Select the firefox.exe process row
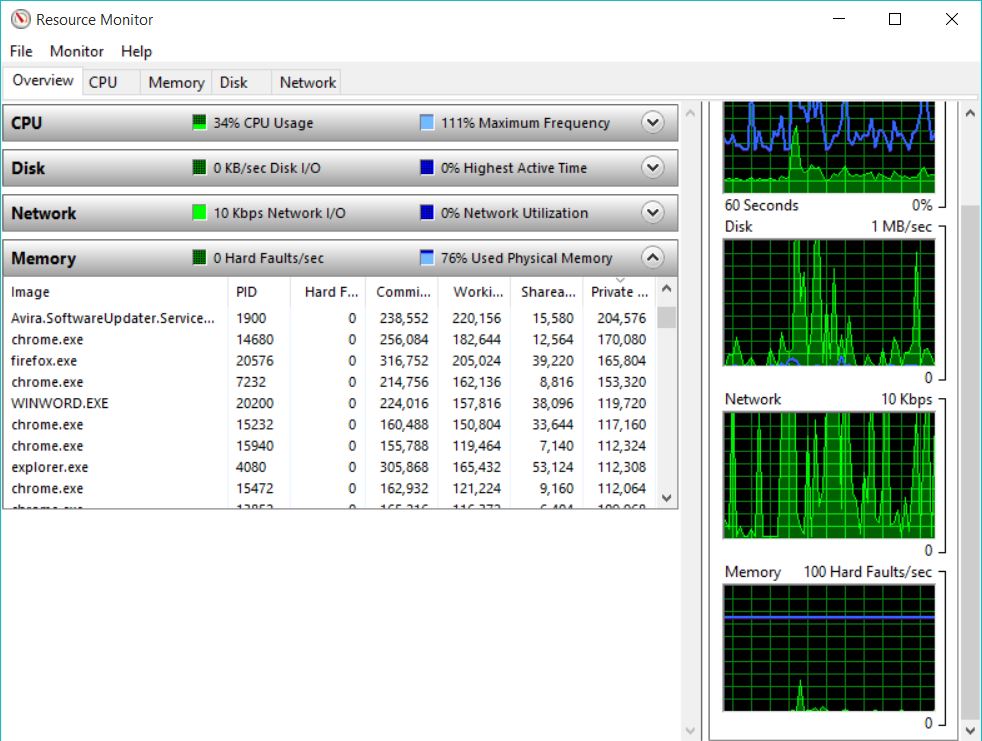The width and height of the screenshot is (982, 741). [329, 361]
